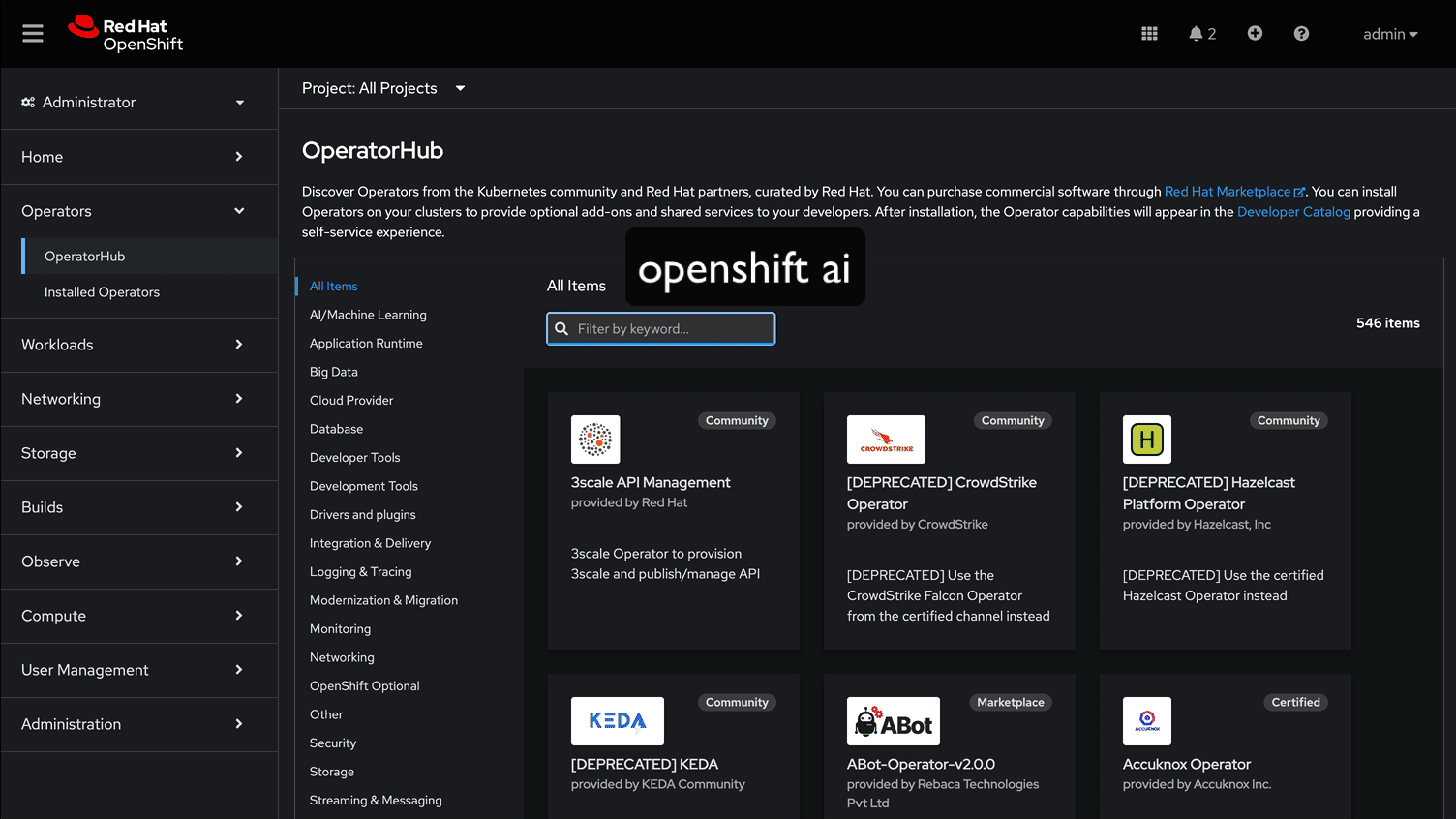Expand the Storage sidebar section
Viewport: 1456px width, 819px height.
[139, 453]
